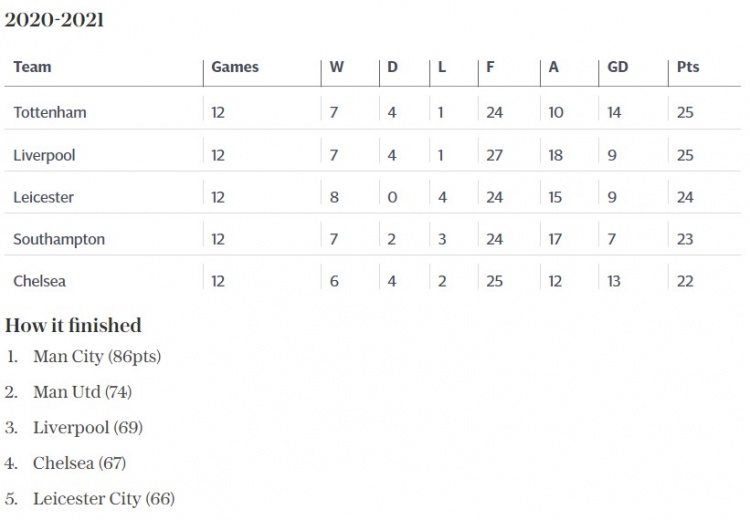The image size is (750, 520).
Task: Select the W column header
Action: pyautogui.click(x=336, y=67)
